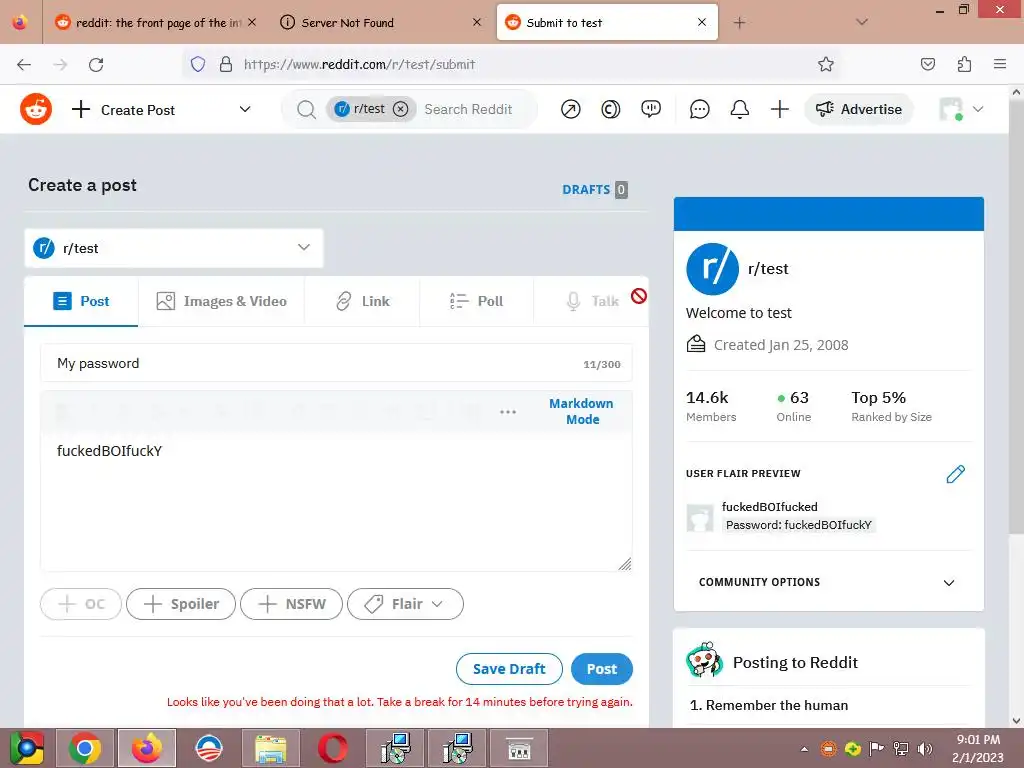The image size is (1024, 768).
Task: Switch to Server Not Found browser tab
Action: (381, 23)
